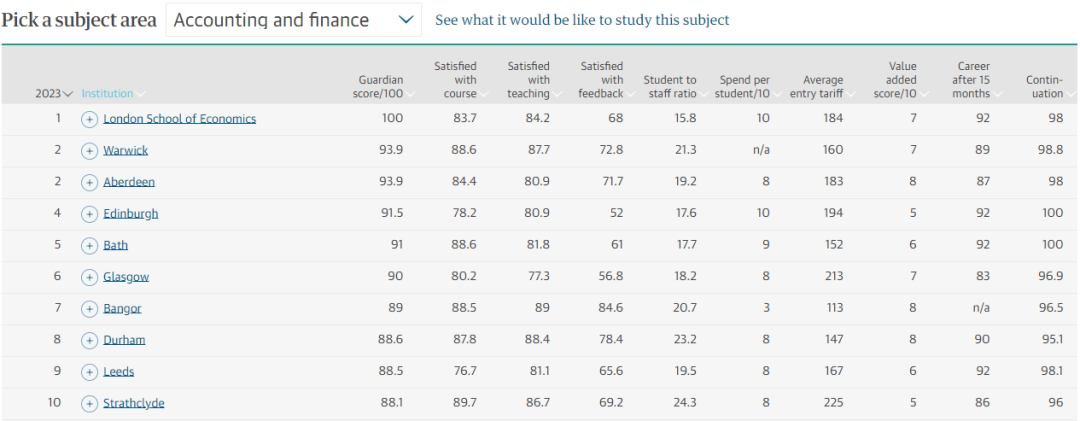Sort by Satisfied with course column

(x=458, y=80)
